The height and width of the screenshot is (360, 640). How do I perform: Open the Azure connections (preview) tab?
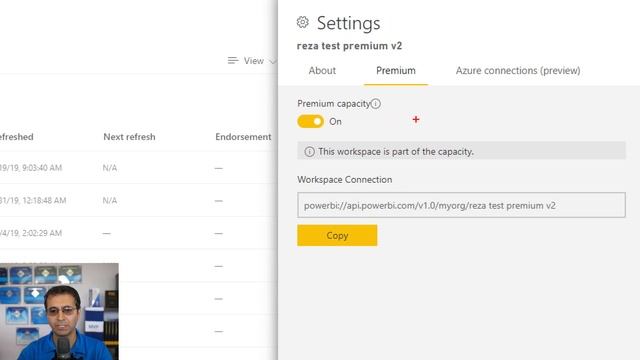tap(518, 71)
